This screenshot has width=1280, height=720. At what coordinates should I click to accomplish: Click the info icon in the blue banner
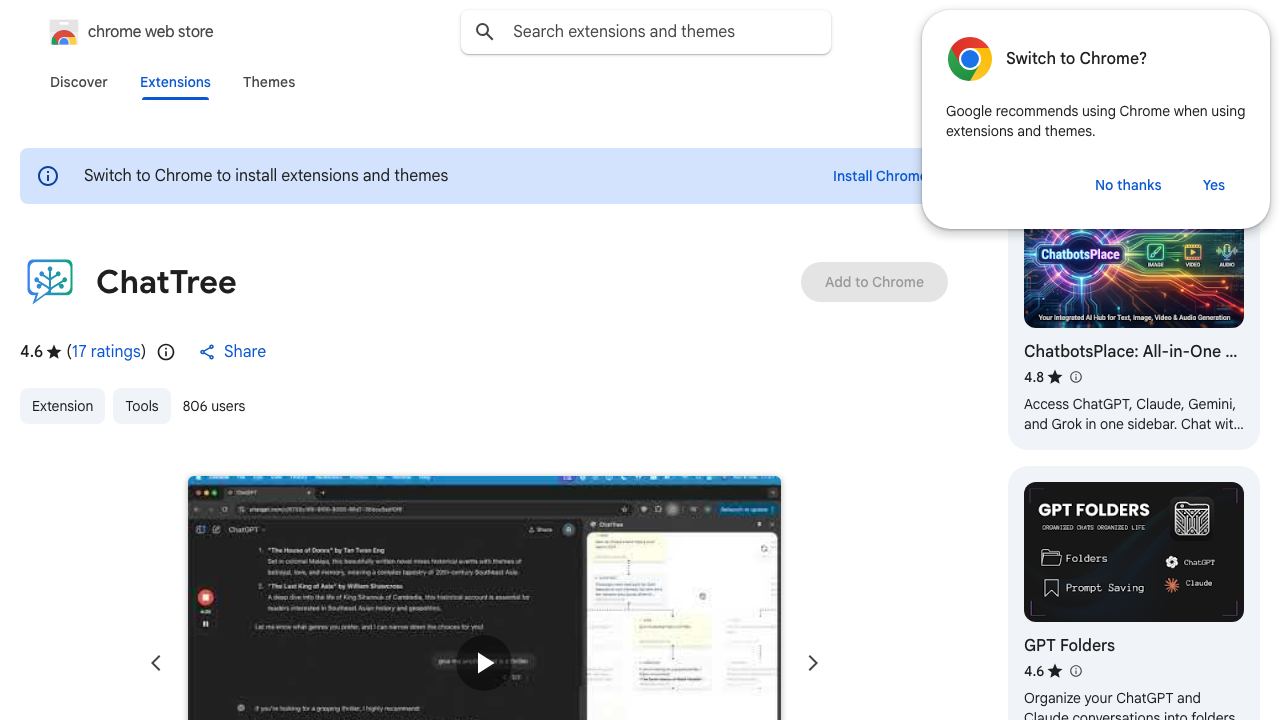click(x=48, y=176)
